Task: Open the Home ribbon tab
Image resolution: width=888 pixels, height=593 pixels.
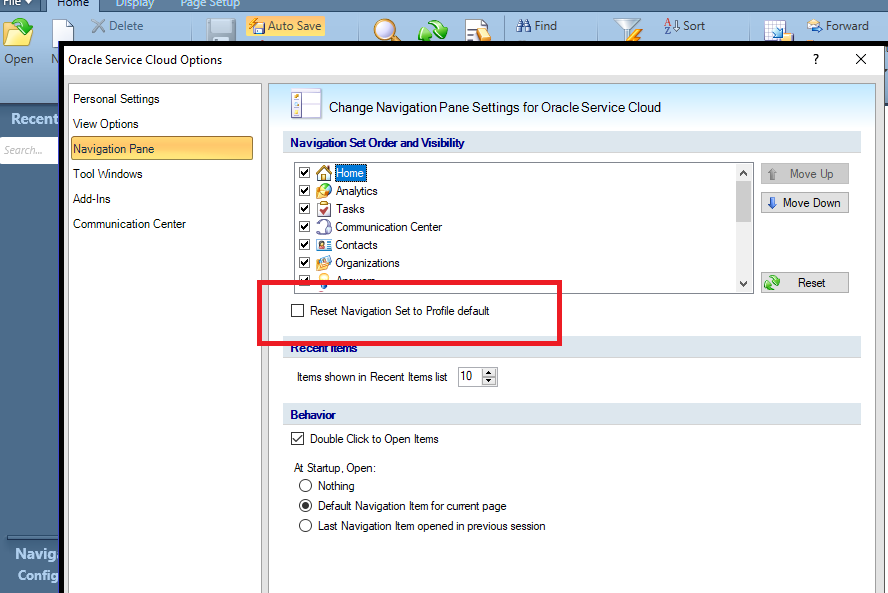Action: point(73,3)
